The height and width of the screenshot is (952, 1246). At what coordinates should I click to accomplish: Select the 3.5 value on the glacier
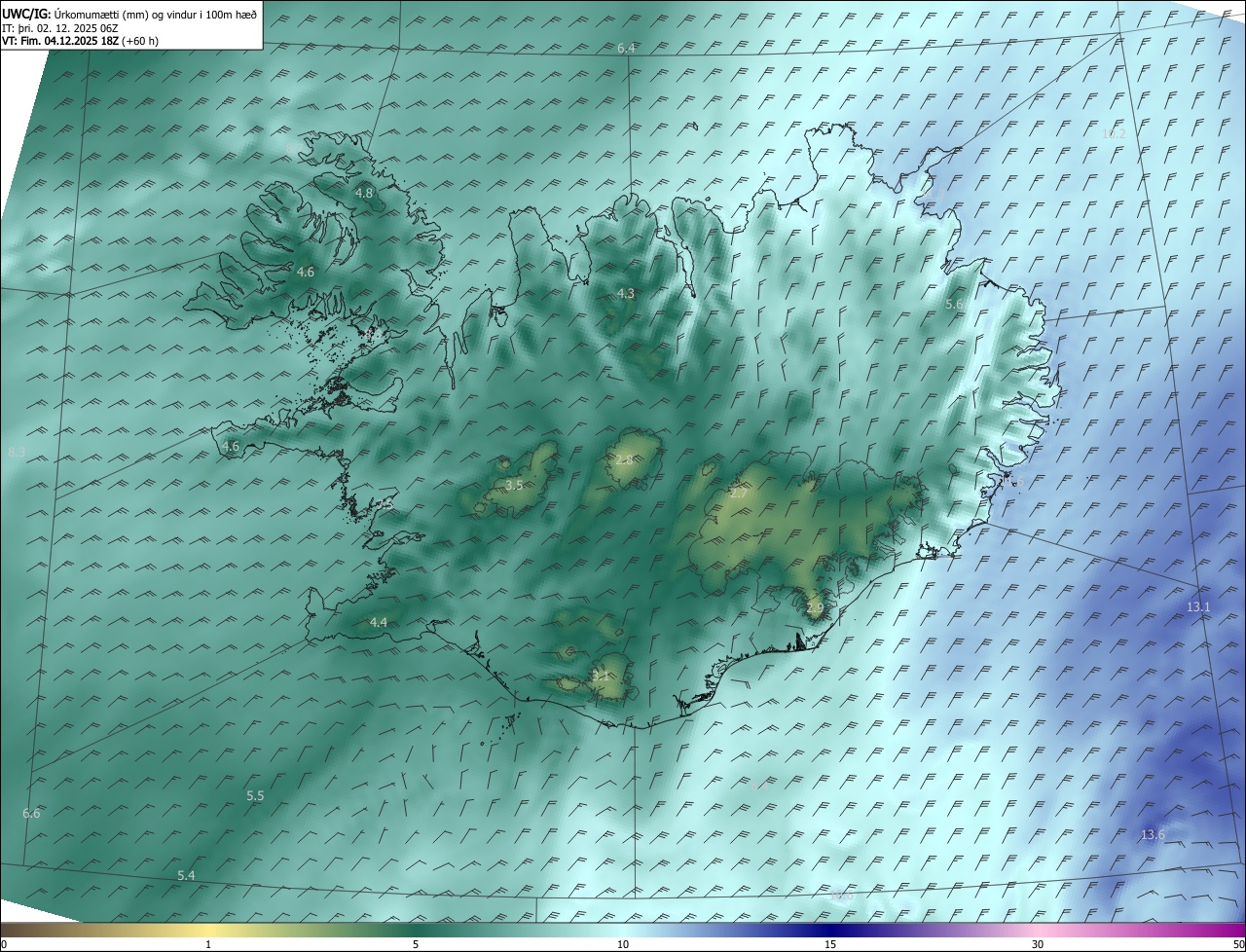[514, 485]
